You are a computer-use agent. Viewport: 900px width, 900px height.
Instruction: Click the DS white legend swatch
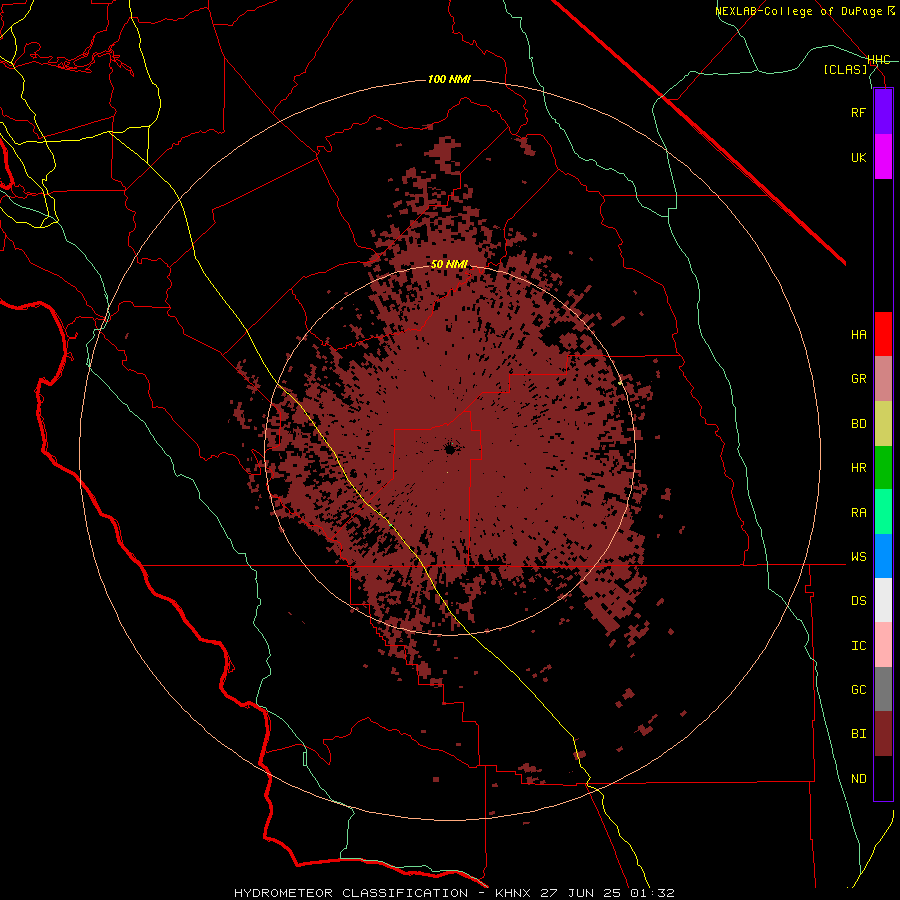[883, 600]
